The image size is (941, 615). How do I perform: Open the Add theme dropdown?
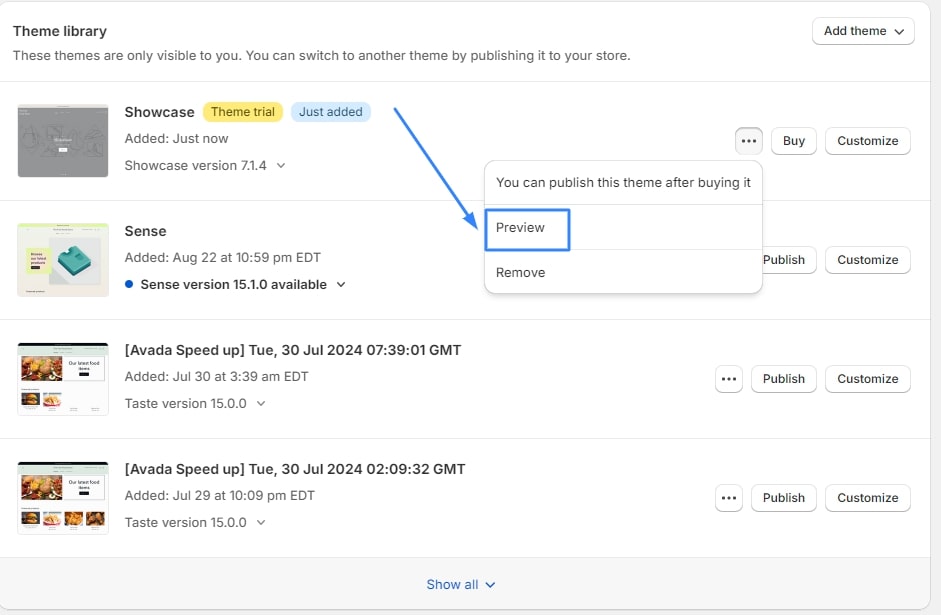pos(863,31)
